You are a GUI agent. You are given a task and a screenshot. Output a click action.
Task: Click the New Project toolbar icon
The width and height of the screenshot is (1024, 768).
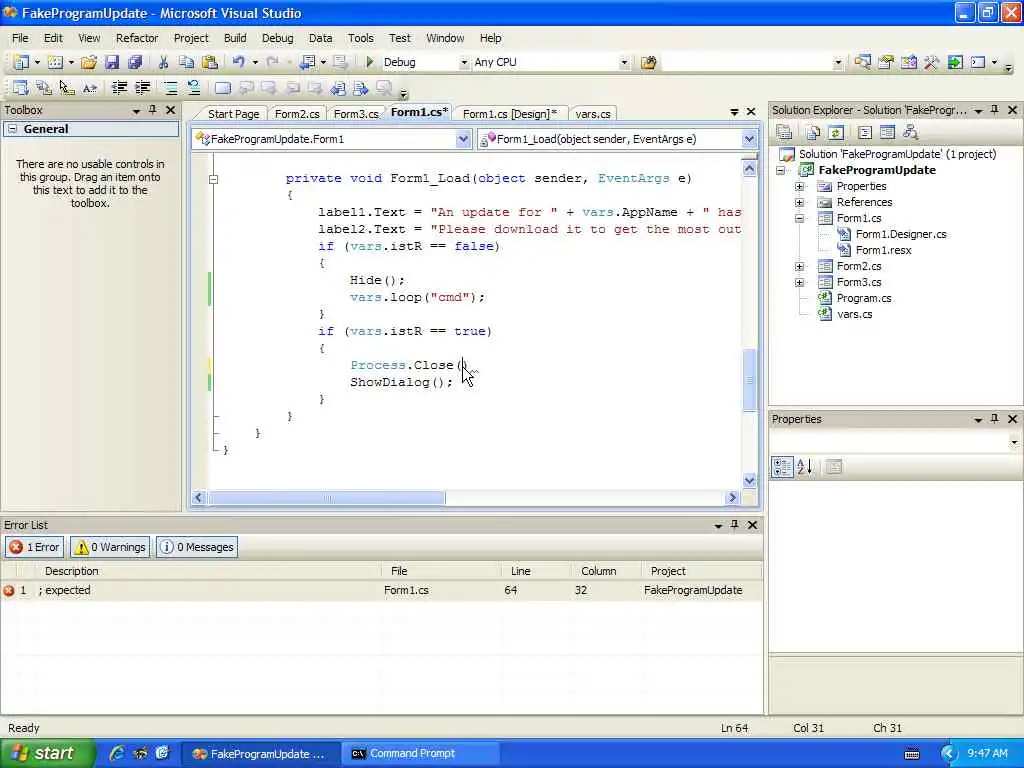(21, 62)
